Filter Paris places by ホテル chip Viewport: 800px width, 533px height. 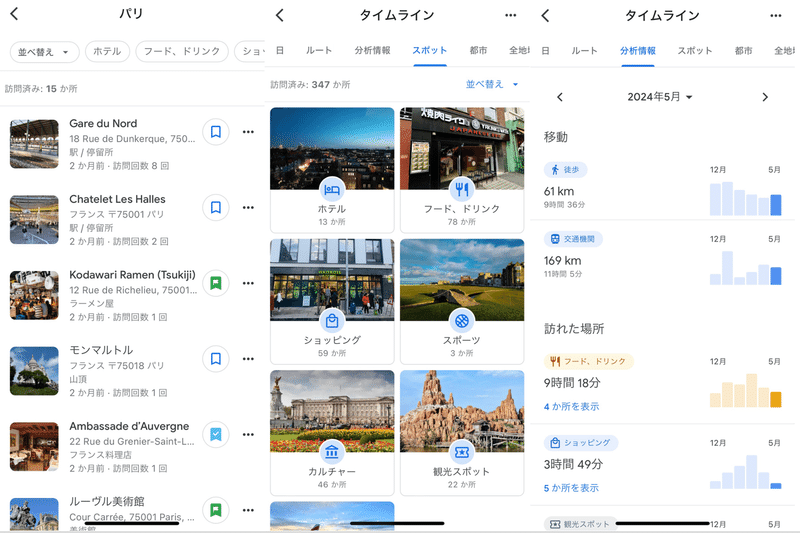pos(107,52)
